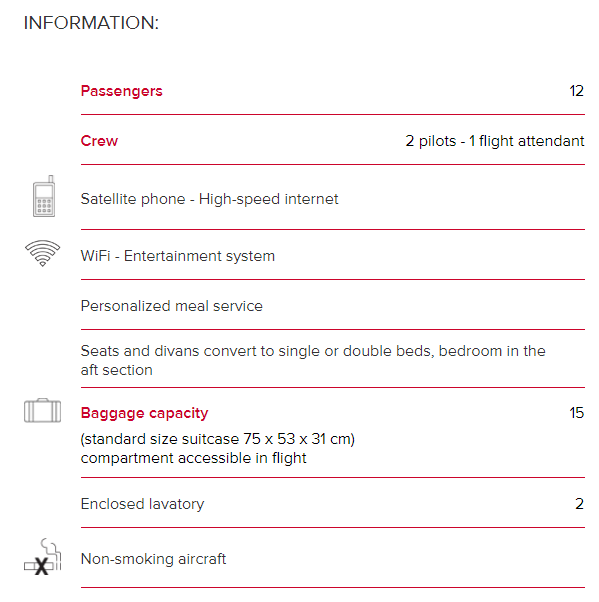Click the WiFi signal icon
Viewport: 599px width, 602px height.
(43, 253)
